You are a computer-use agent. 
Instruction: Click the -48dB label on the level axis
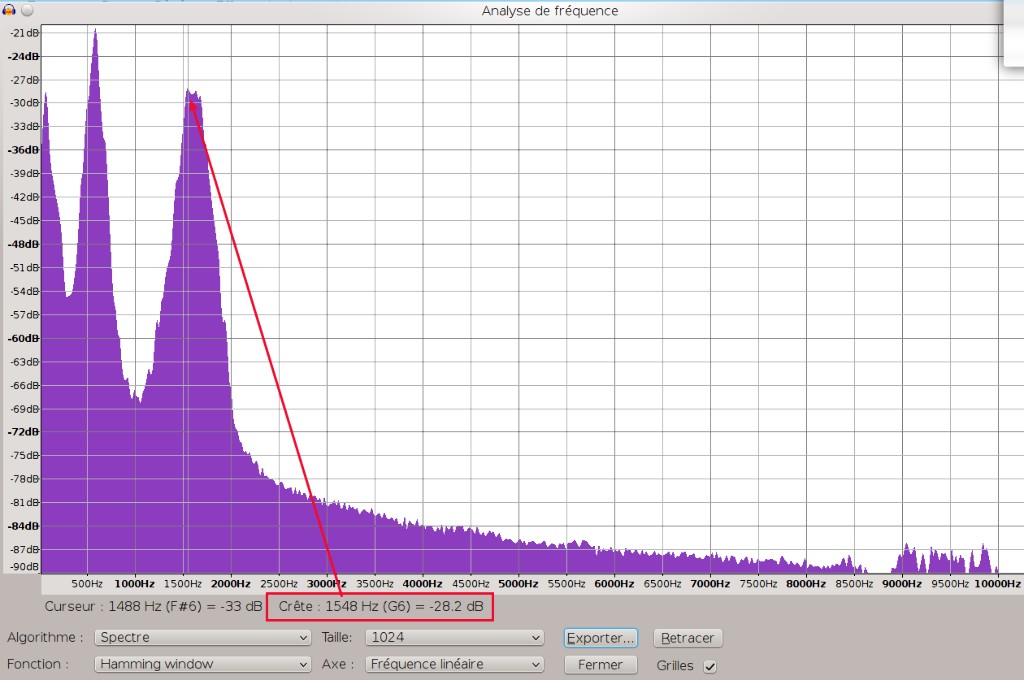point(24,244)
